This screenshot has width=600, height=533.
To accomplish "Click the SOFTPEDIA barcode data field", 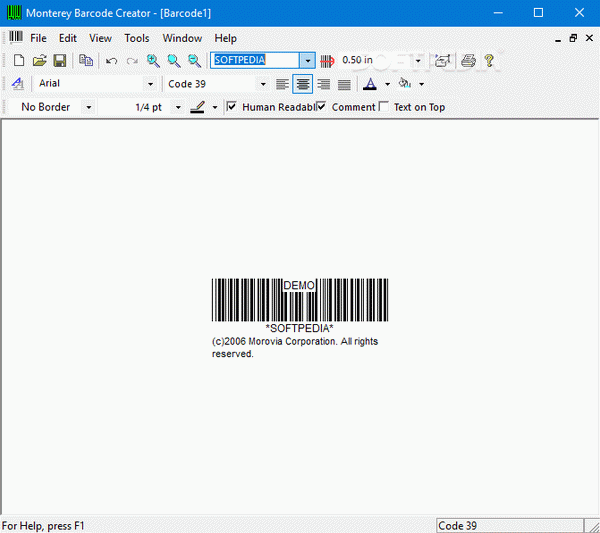I will pyautogui.click(x=255, y=60).
